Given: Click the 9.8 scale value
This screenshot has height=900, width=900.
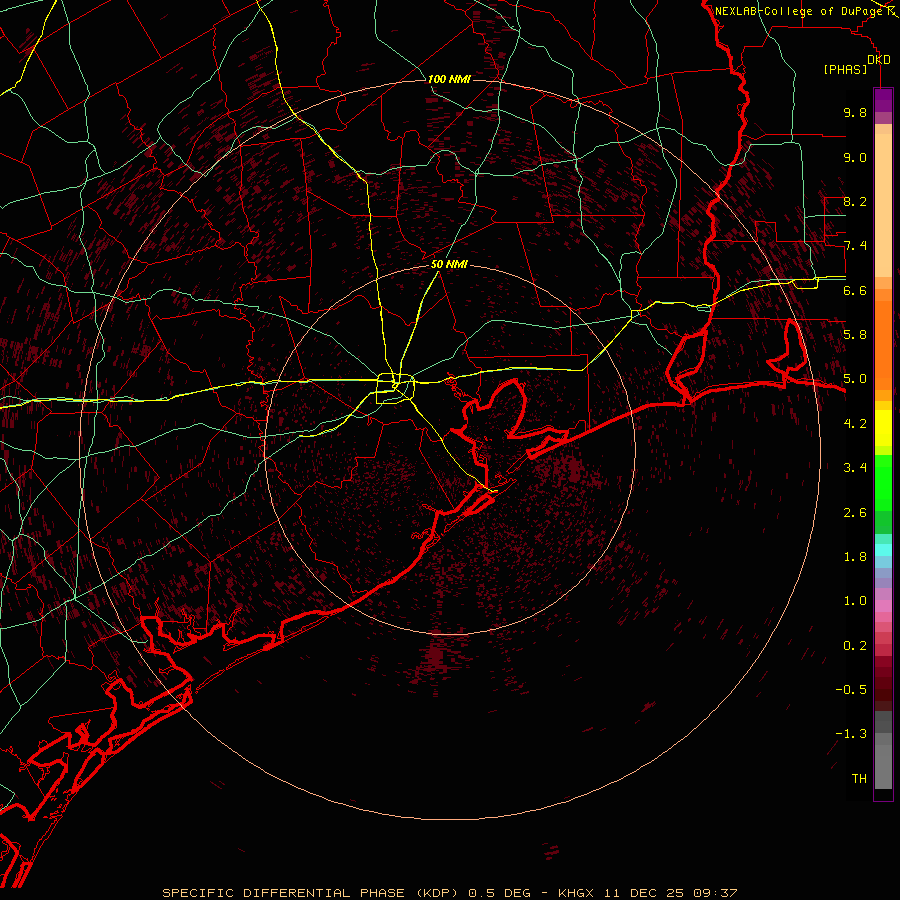Looking at the screenshot, I should pos(855,112).
